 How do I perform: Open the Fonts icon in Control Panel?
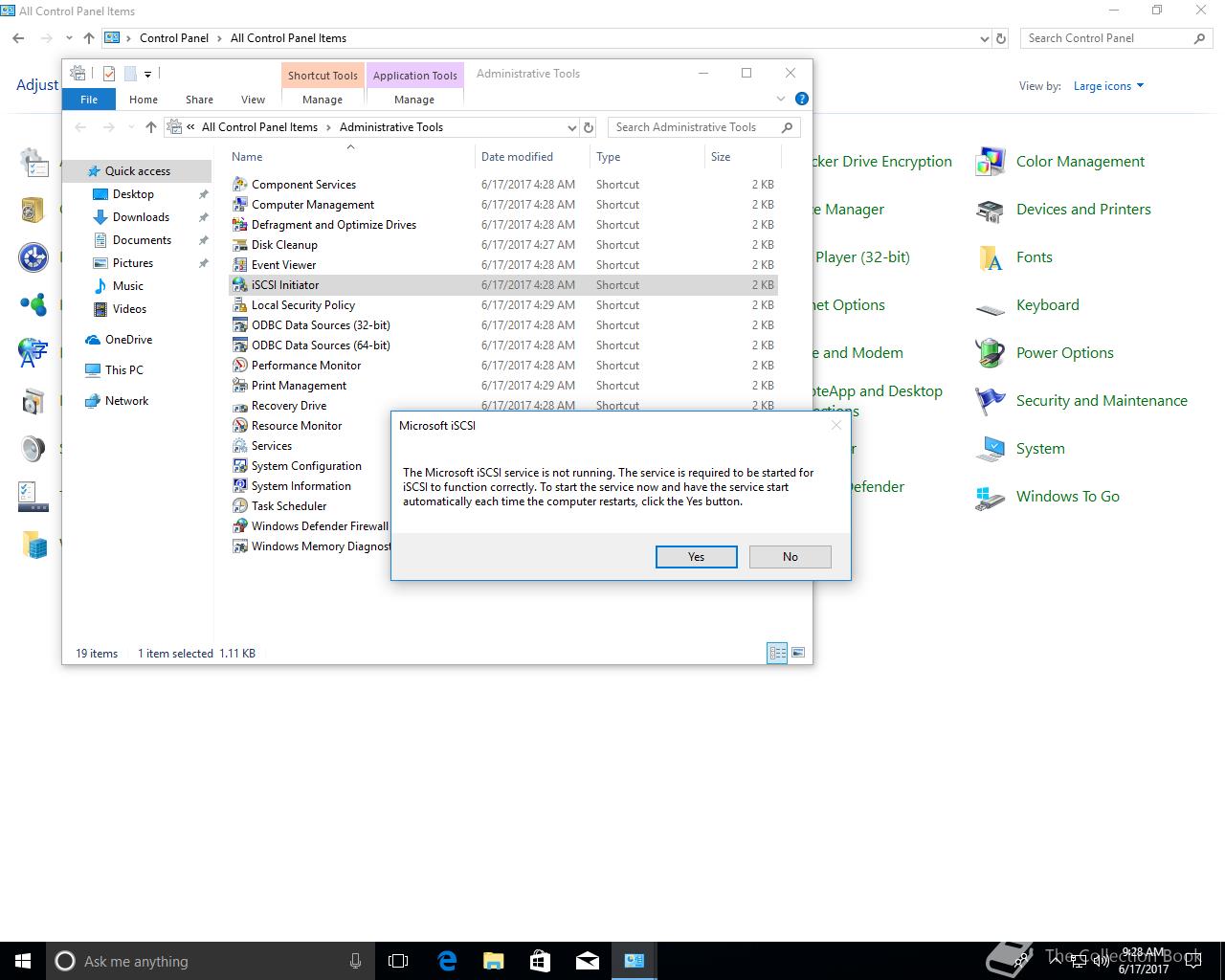click(990, 258)
